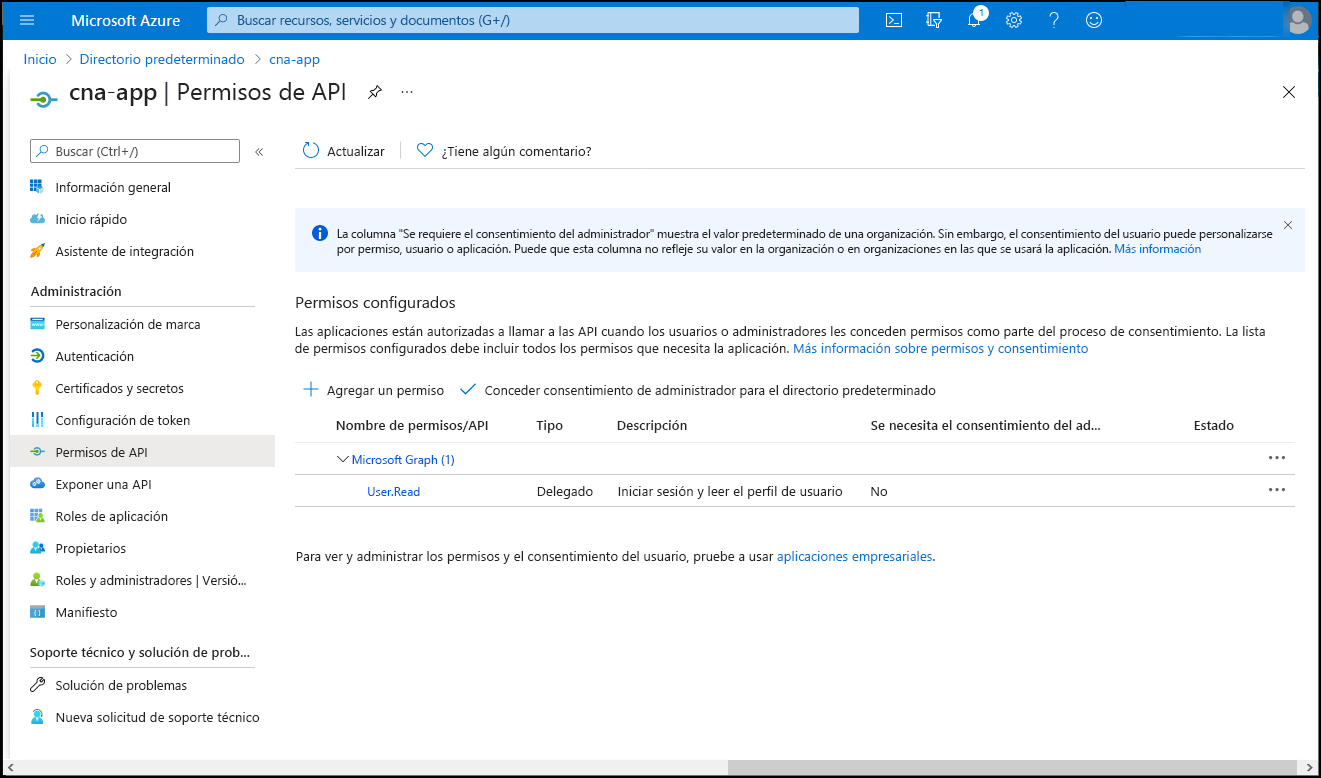
Task: Open the feedback smiley icon
Action: [1094, 20]
